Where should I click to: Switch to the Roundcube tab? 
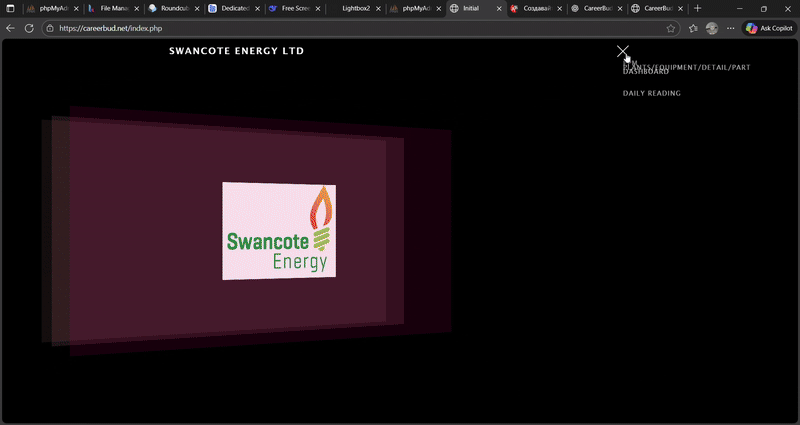pyautogui.click(x=169, y=8)
